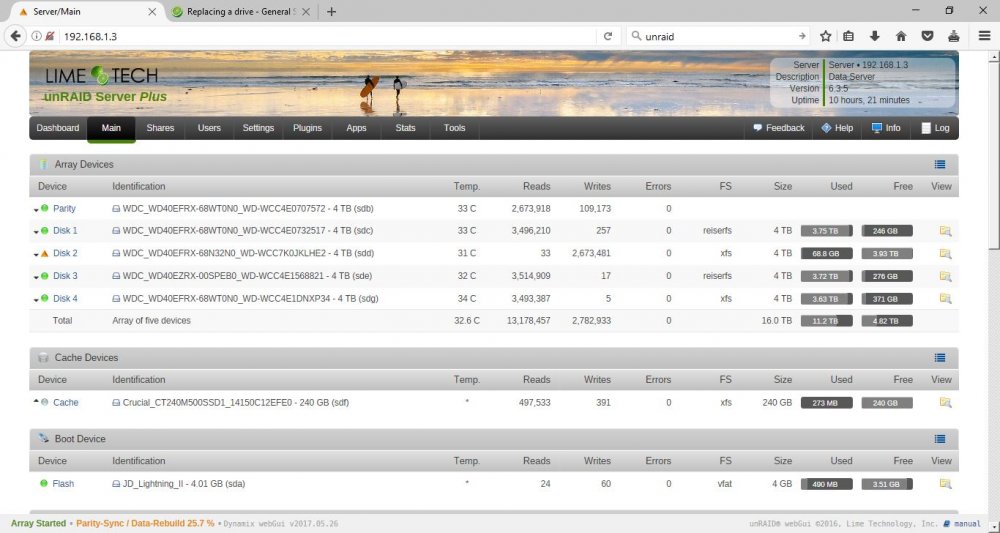
Task: Open the Disk 3 settings link
Action: coord(65,276)
